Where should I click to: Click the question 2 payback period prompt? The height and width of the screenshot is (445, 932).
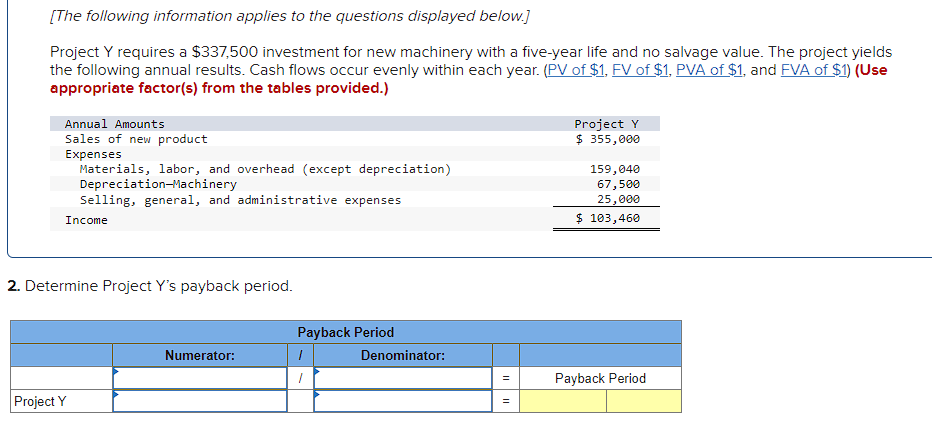click(150, 286)
